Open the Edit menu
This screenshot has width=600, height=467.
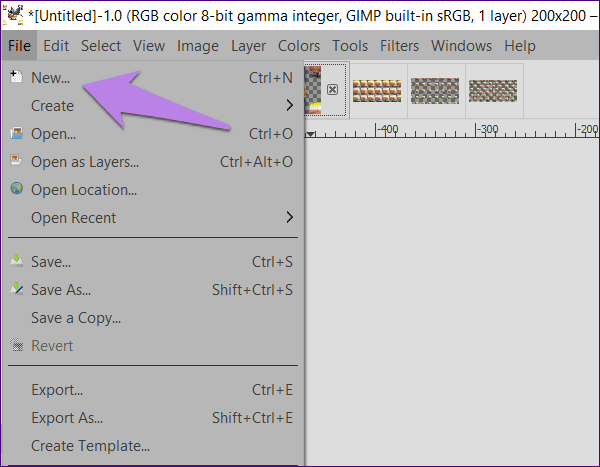pos(56,46)
